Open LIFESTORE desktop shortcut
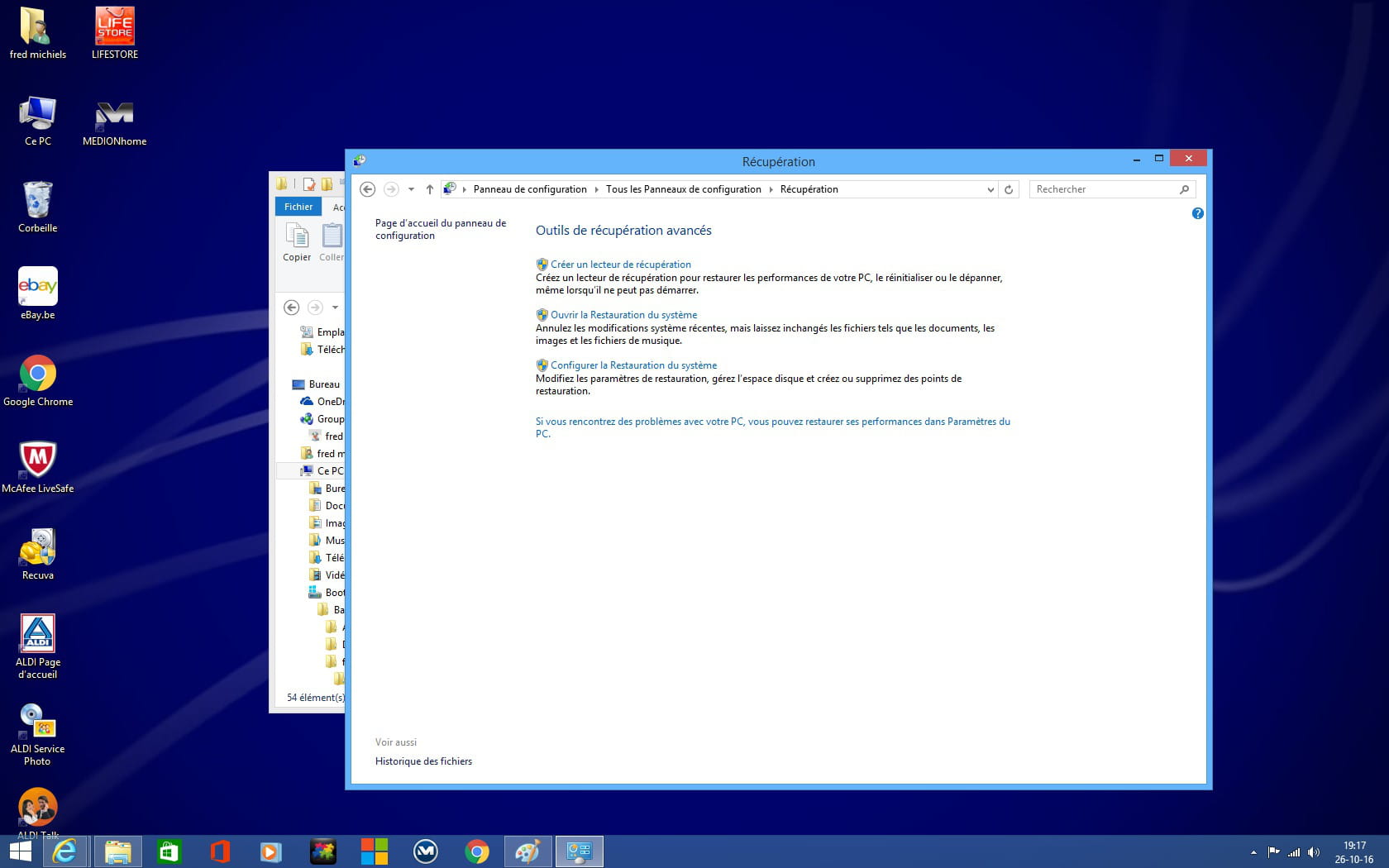Image resolution: width=1389 pixels, height=868 pixels. [x=115, y=34]
